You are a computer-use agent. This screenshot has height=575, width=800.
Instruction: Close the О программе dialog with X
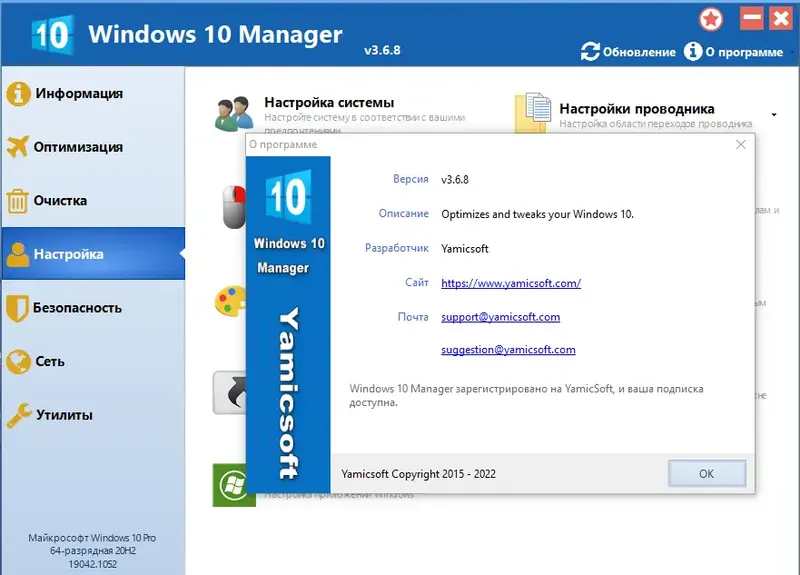[741, 145]
